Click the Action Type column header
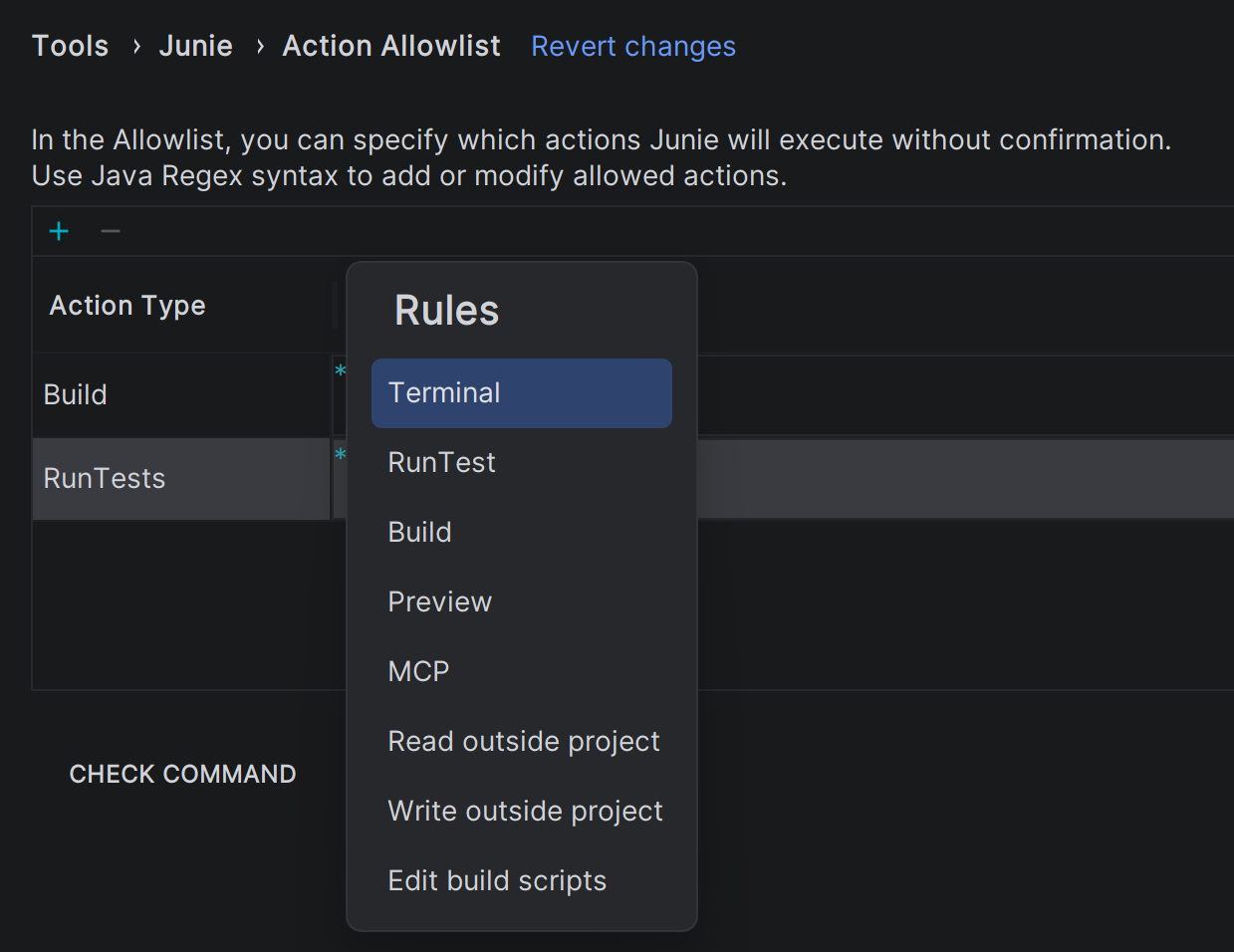This screenshot has width=1234, height=952. [127, 306]
